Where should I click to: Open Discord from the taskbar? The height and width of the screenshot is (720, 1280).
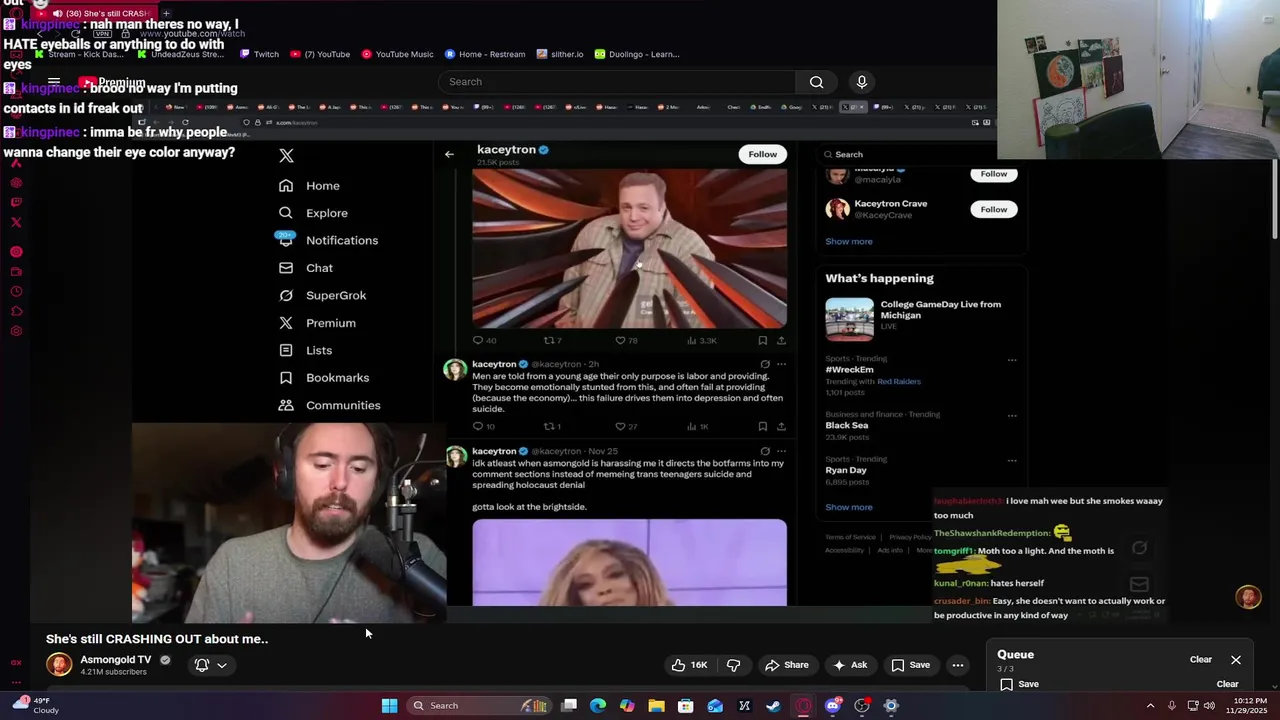pos(832,706)
